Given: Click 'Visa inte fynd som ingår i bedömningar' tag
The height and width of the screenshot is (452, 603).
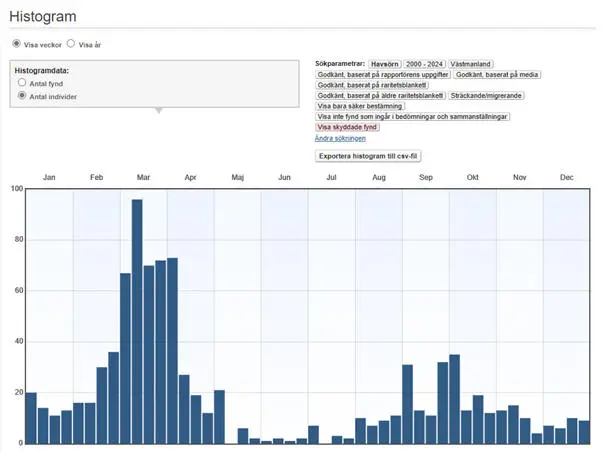Looking at the screenshot, I should (412, 117).
